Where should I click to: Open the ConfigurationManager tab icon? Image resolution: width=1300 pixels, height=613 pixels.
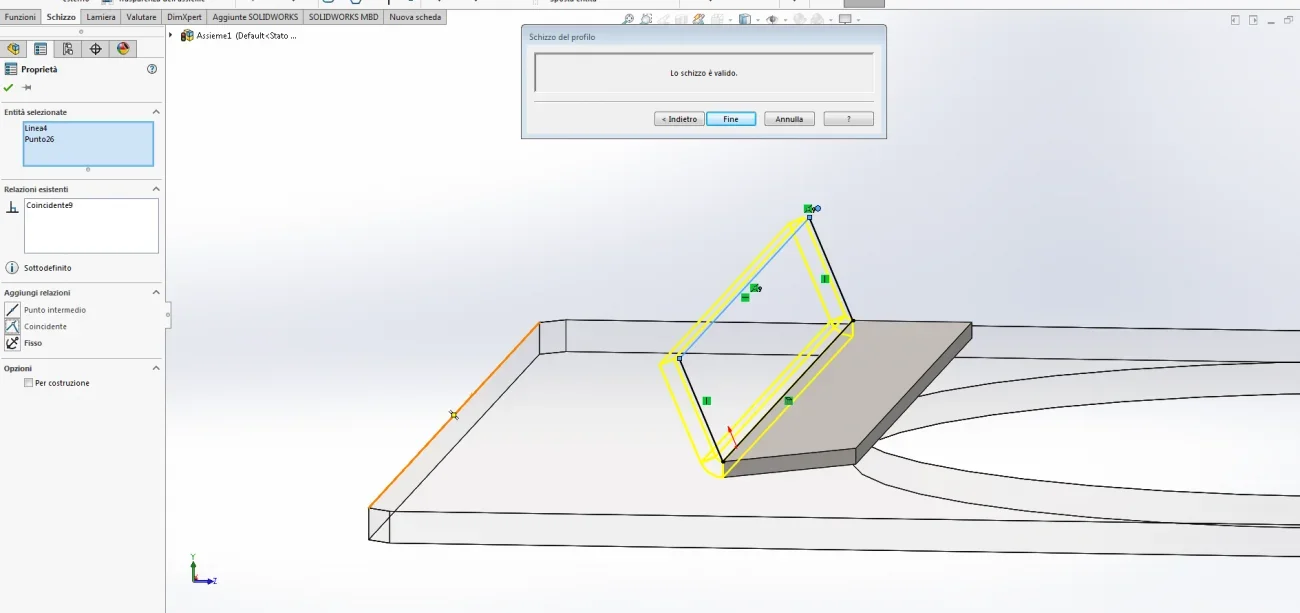tap(68, 48)
